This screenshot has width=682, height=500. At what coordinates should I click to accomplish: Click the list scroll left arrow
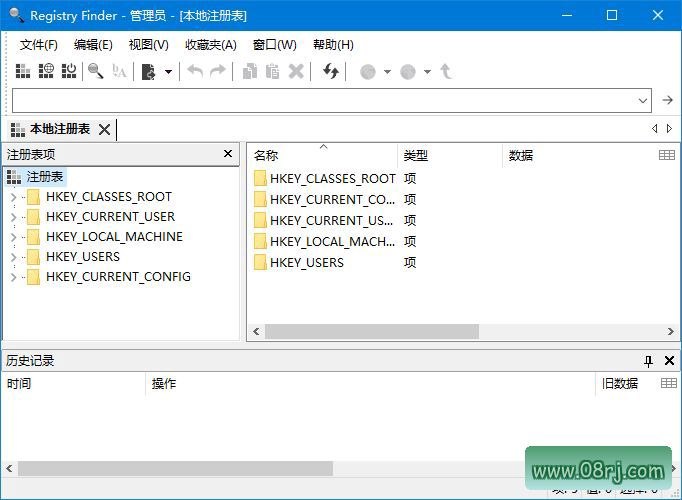point(256,332)
